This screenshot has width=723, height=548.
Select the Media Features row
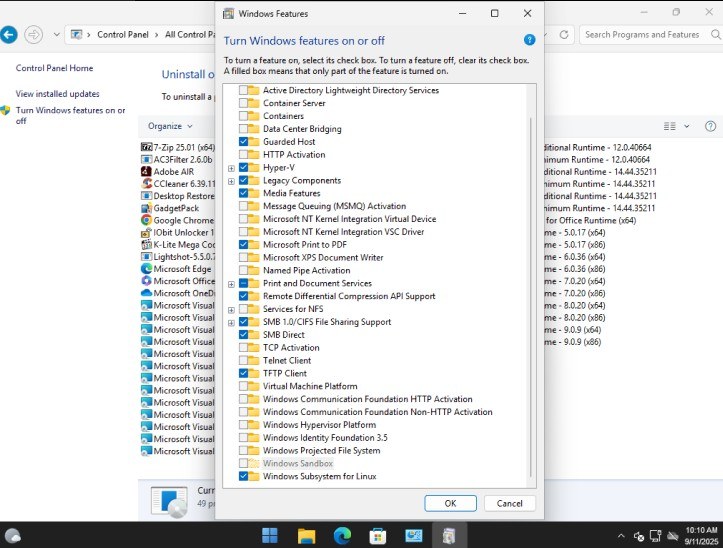point(291,193)
